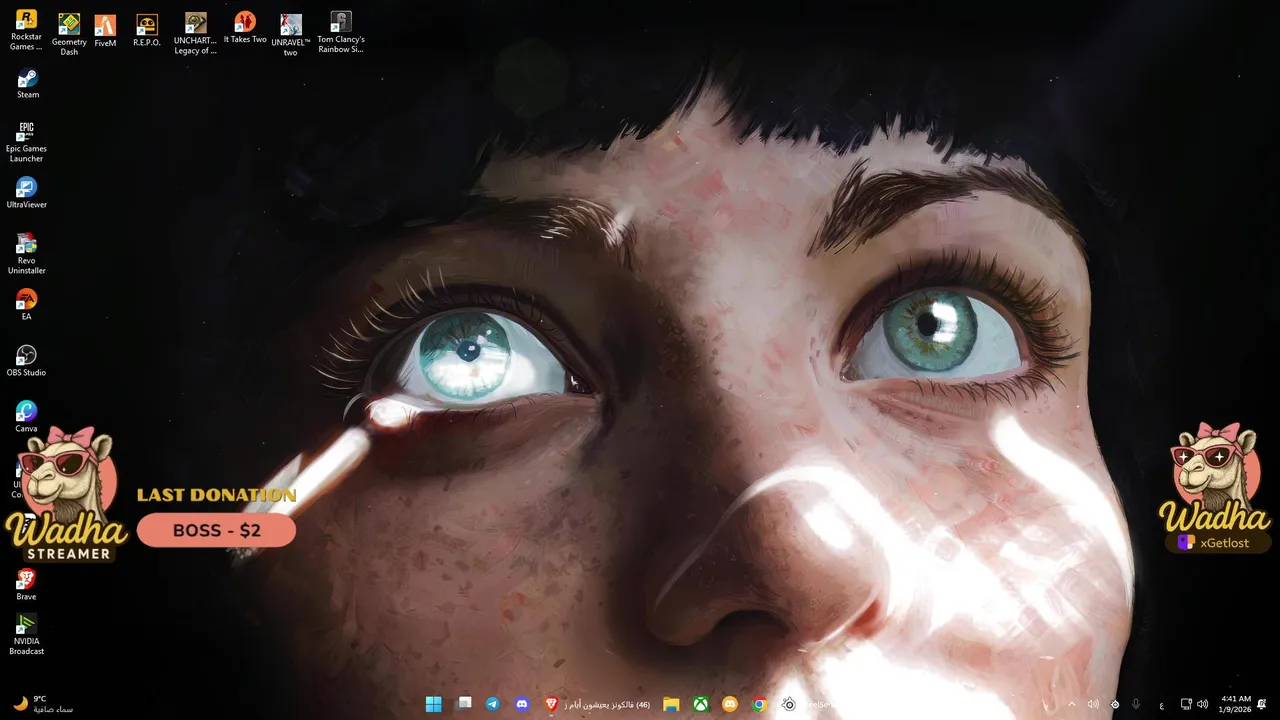The height and width of the screenshot is (720, 1280).
Task: Select the FiveM desktop icon
Action: [x=105, y=32]
